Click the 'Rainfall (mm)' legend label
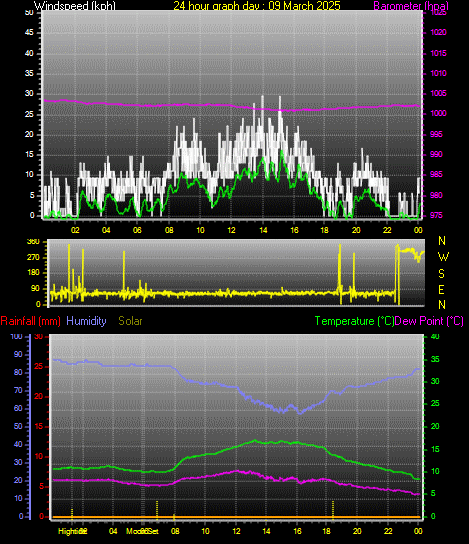The height and width of the screenshot is (544, 469). tap(31, 321)
